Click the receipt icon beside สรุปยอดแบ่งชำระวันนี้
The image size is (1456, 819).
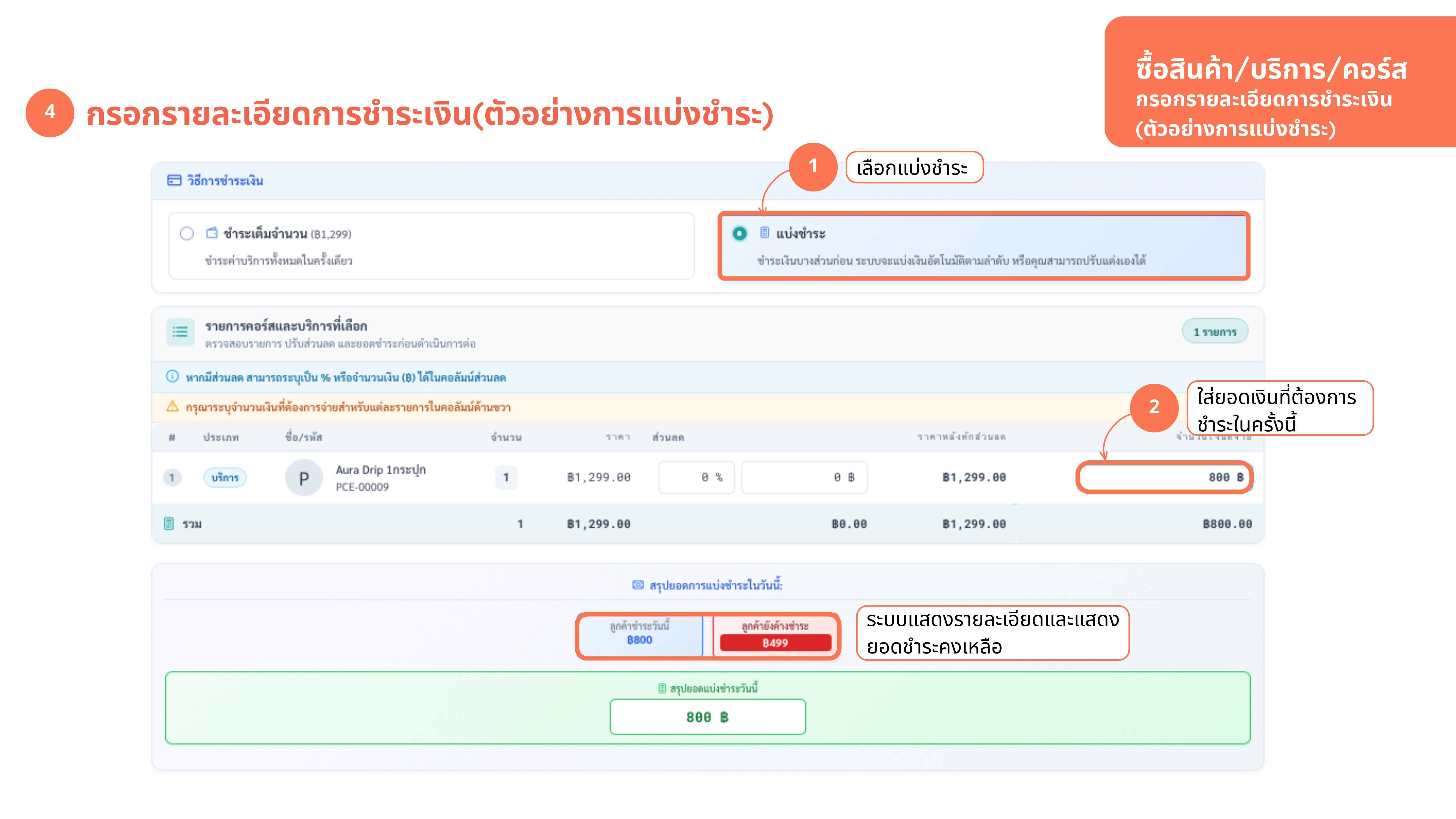pyautogui.click(x=662, y=688)
